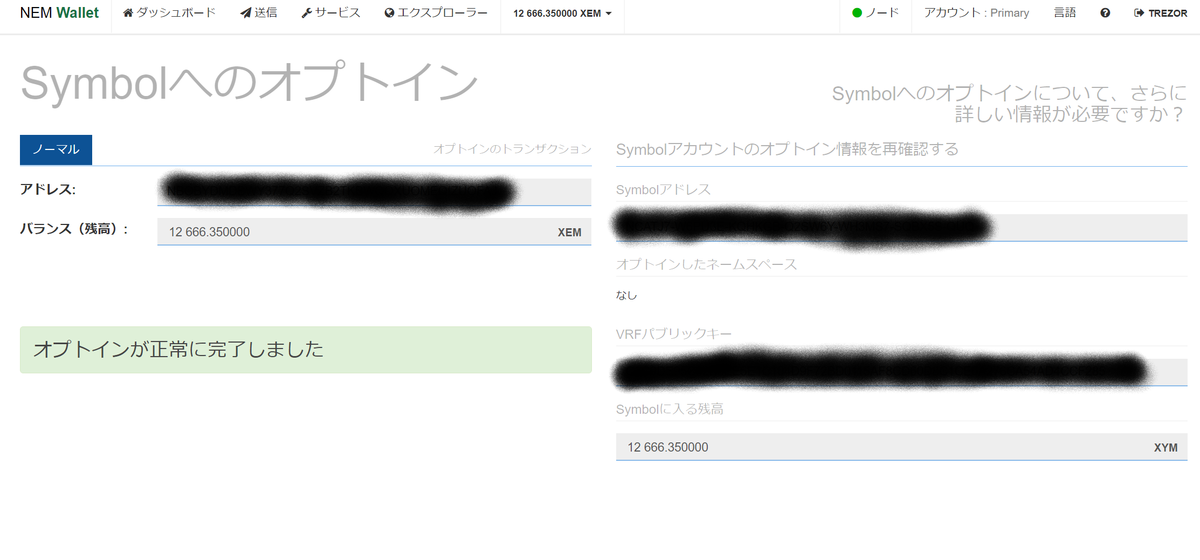The height and width of the screenshot is (560, 1200).
Task: Click the Symbolへのオプトインについて more info link
Action: point(1010,104)
